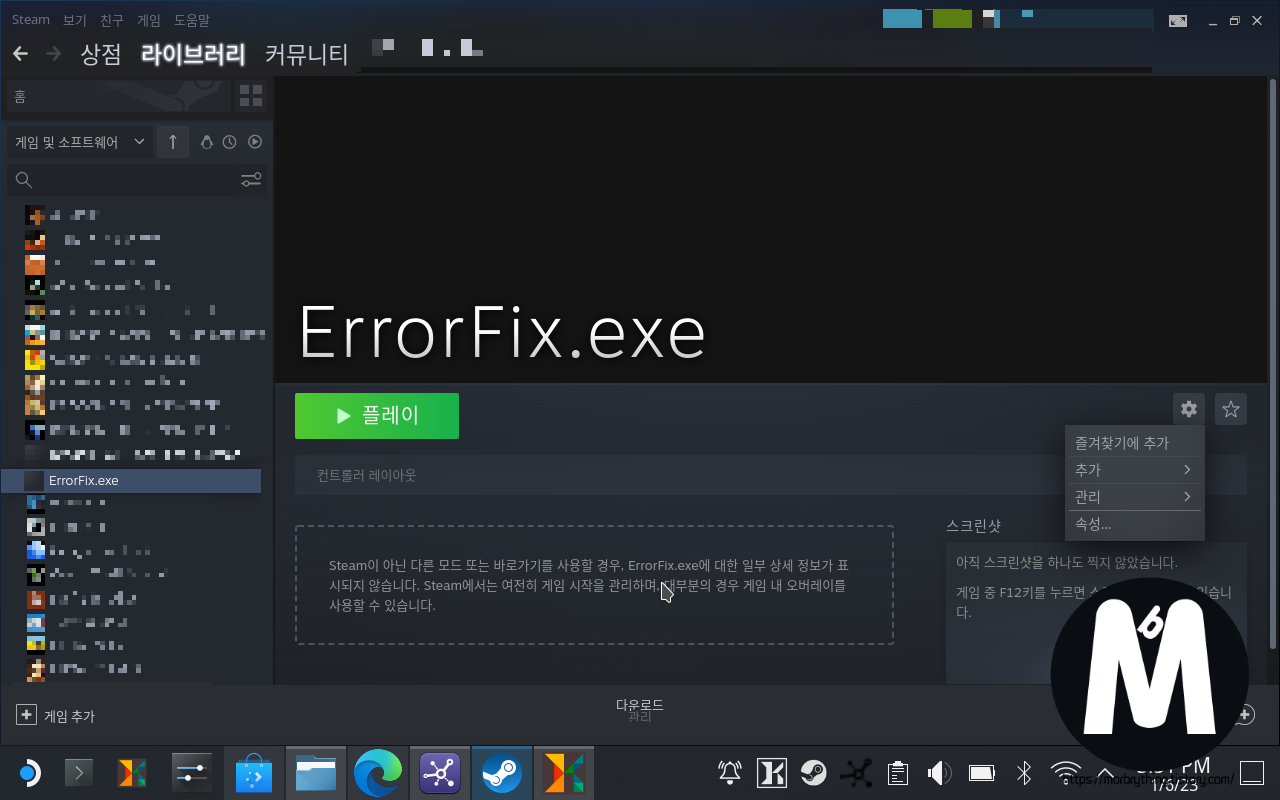Click the battery tray icon
Screen dimensions: 1280x800
[x=982, y=772]
